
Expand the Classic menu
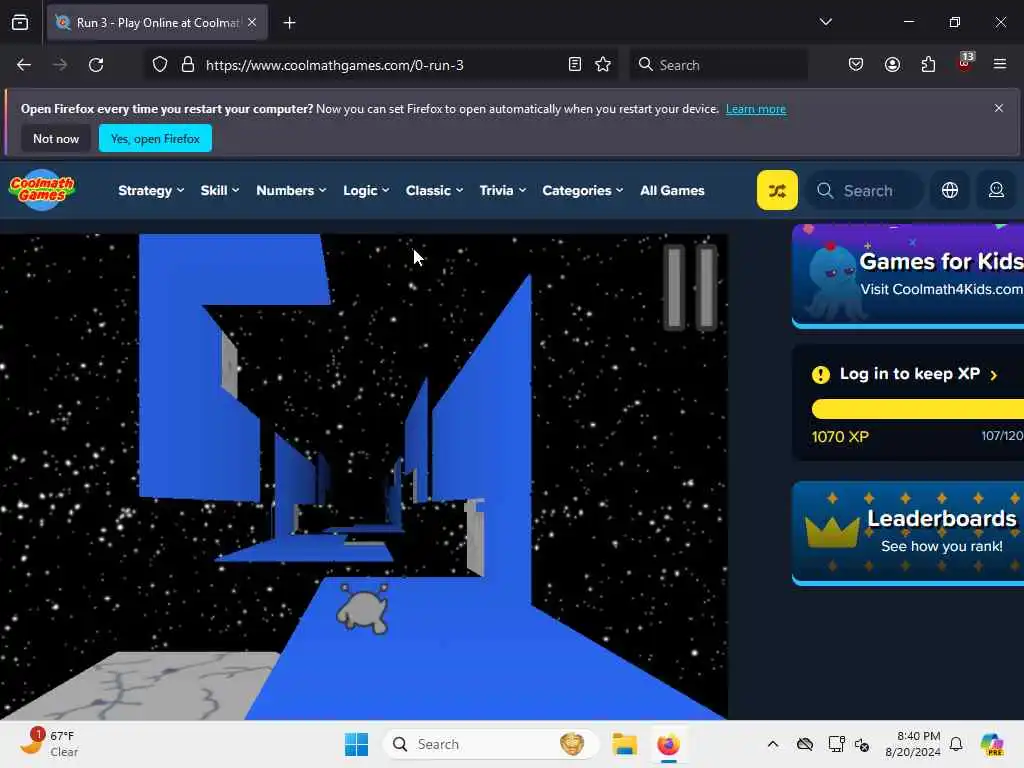[434, 191]
